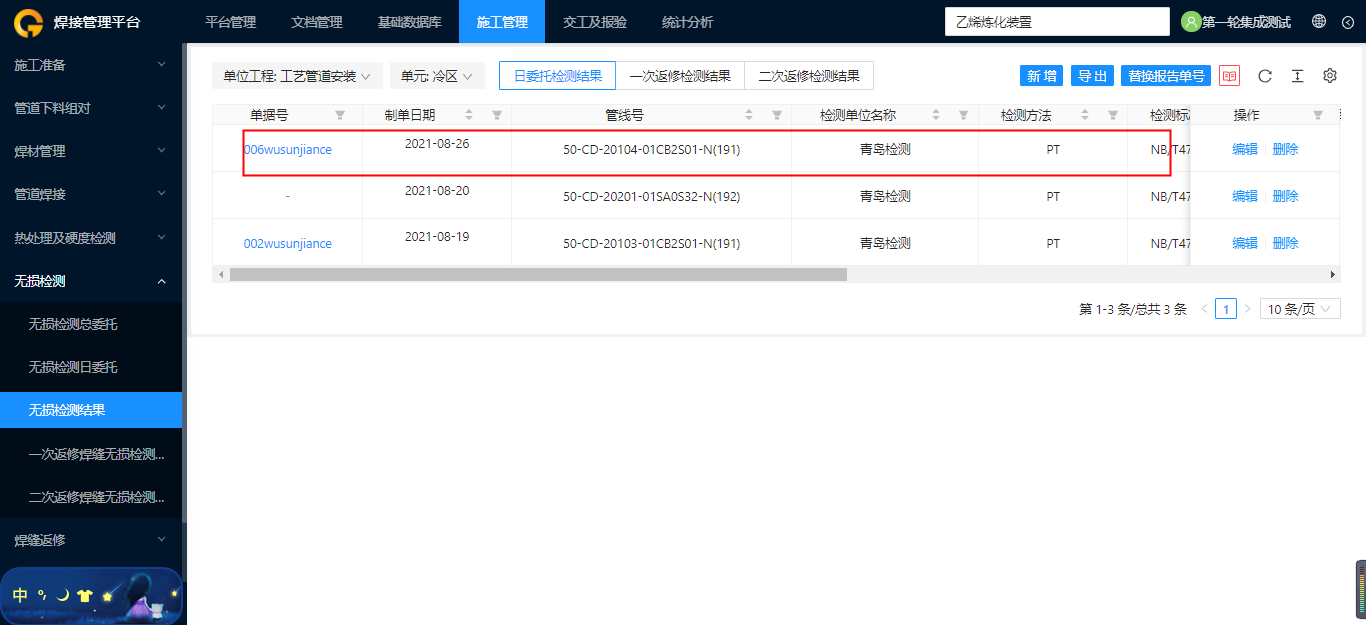Open 平台管理 top menu
Screen dimensions: 1366x625
point(230,22)
